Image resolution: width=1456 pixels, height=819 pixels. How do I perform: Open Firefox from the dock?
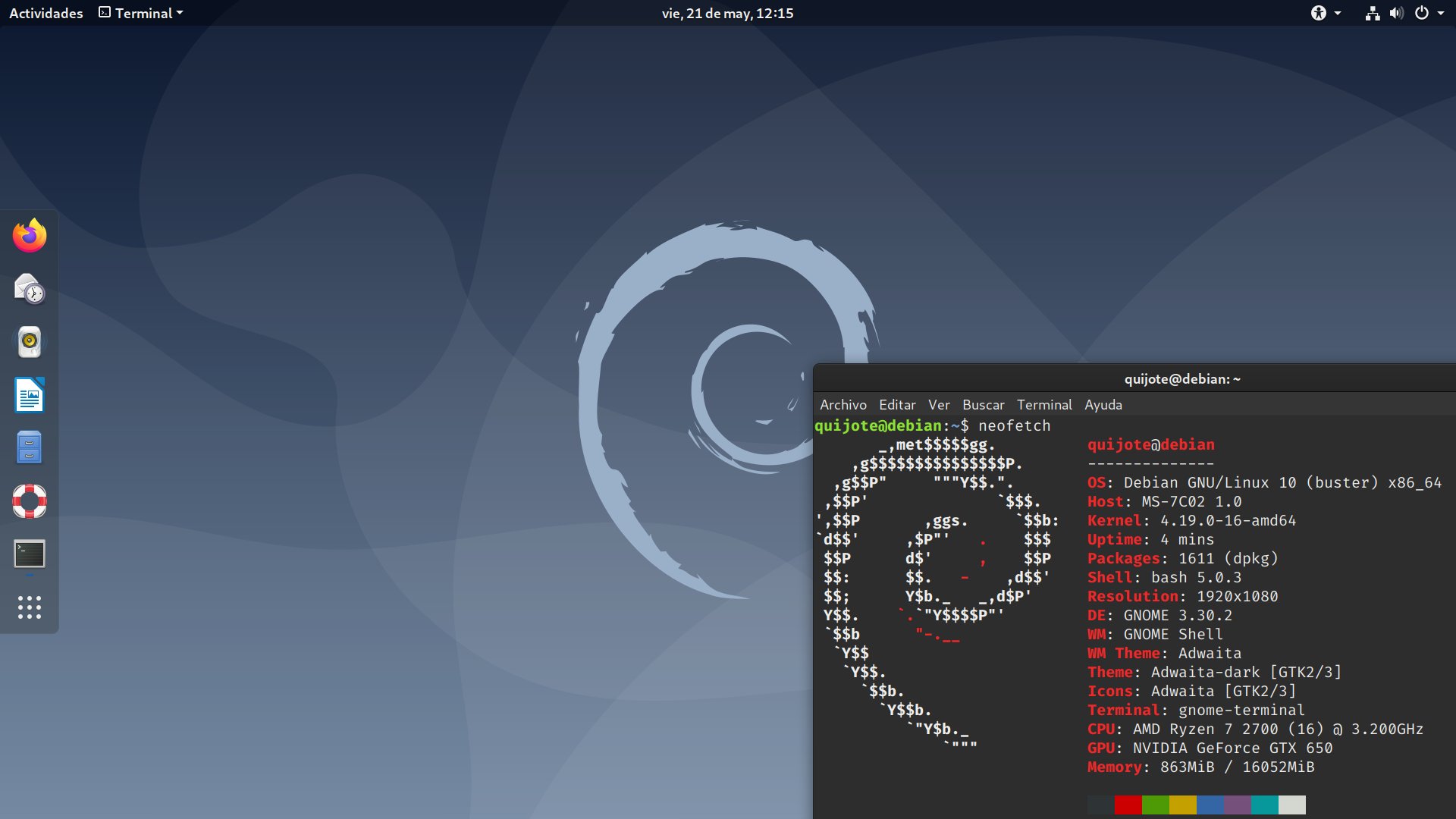pos(30,236)
